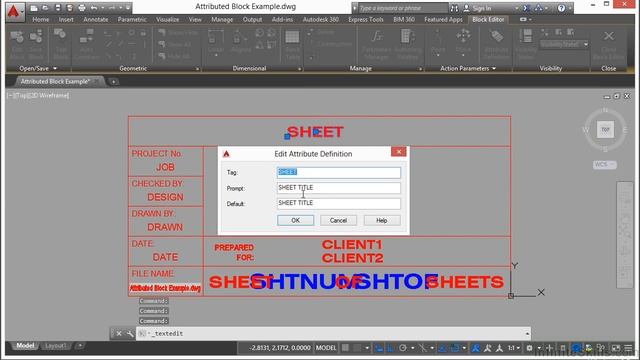Click the annotation scale 1:1 dropdown
The width and height of the screenshot is (640, 360).
[x=514, y=348]
